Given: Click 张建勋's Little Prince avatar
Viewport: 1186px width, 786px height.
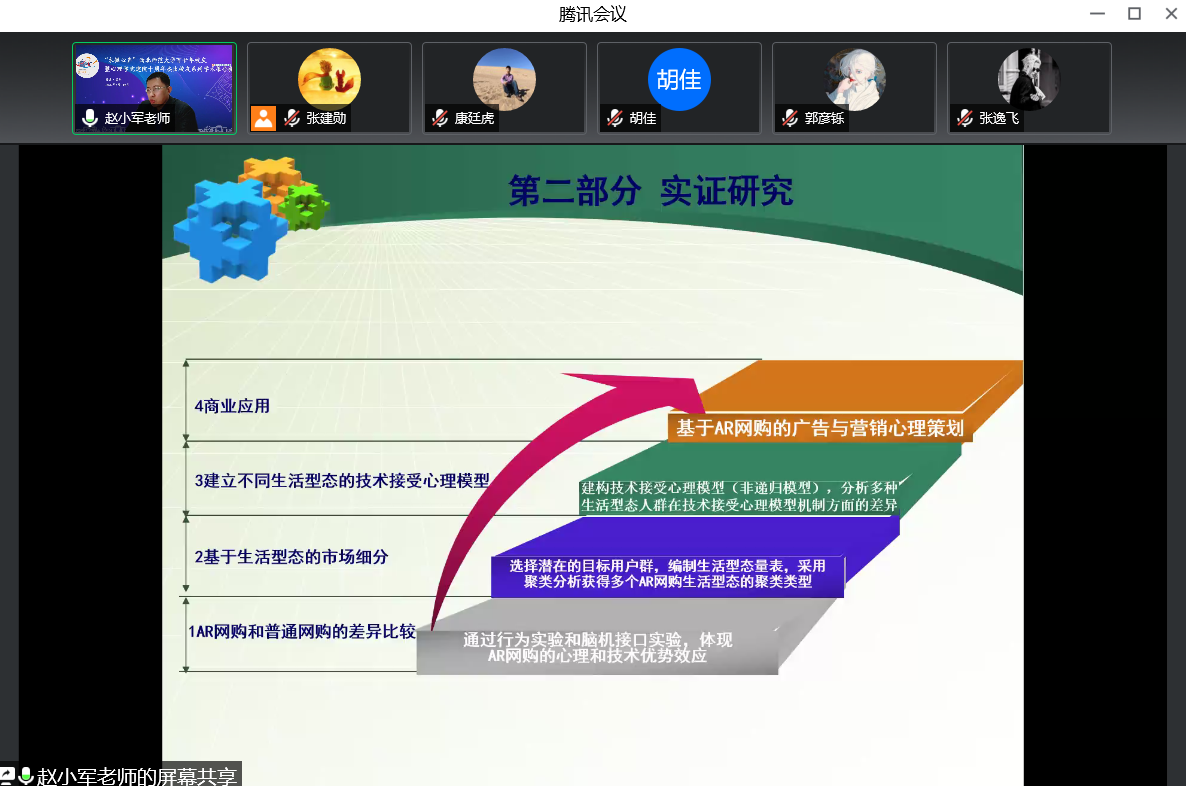Looking at the screenshot, I should tap(329, 78).
